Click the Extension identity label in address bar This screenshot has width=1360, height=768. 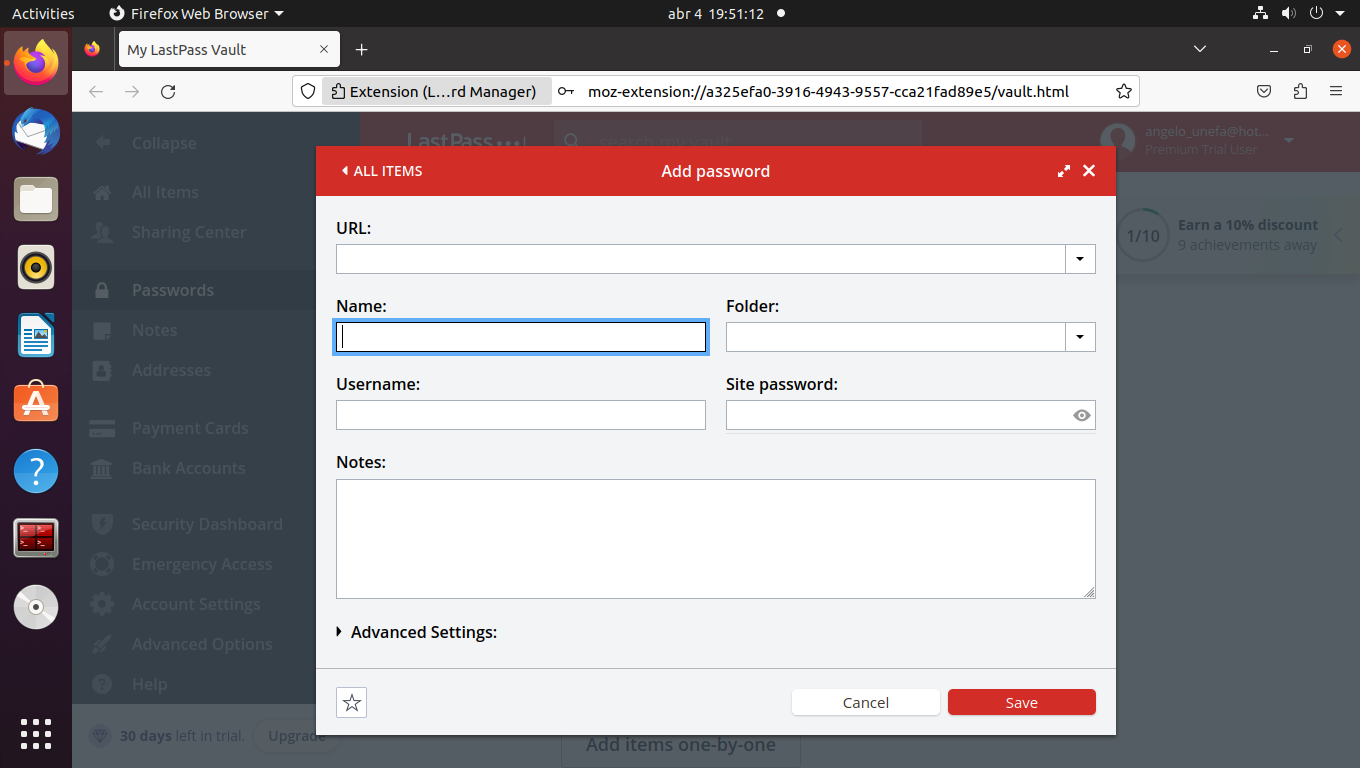[434, 91]
